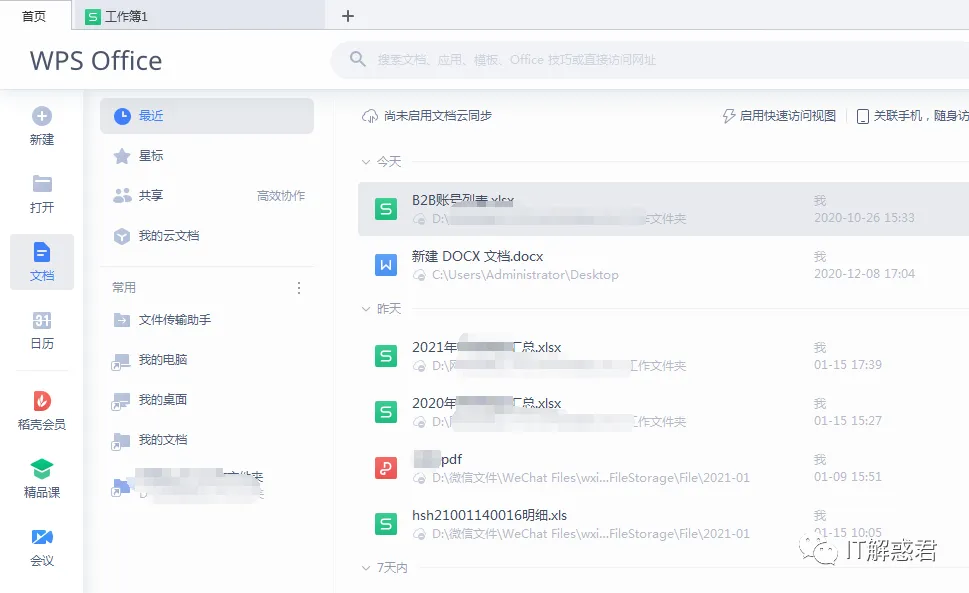The width and height of the screenshot is (969, 593).
Task: Click the timestamp 01-15 15:27
Action: coord(847,421)
